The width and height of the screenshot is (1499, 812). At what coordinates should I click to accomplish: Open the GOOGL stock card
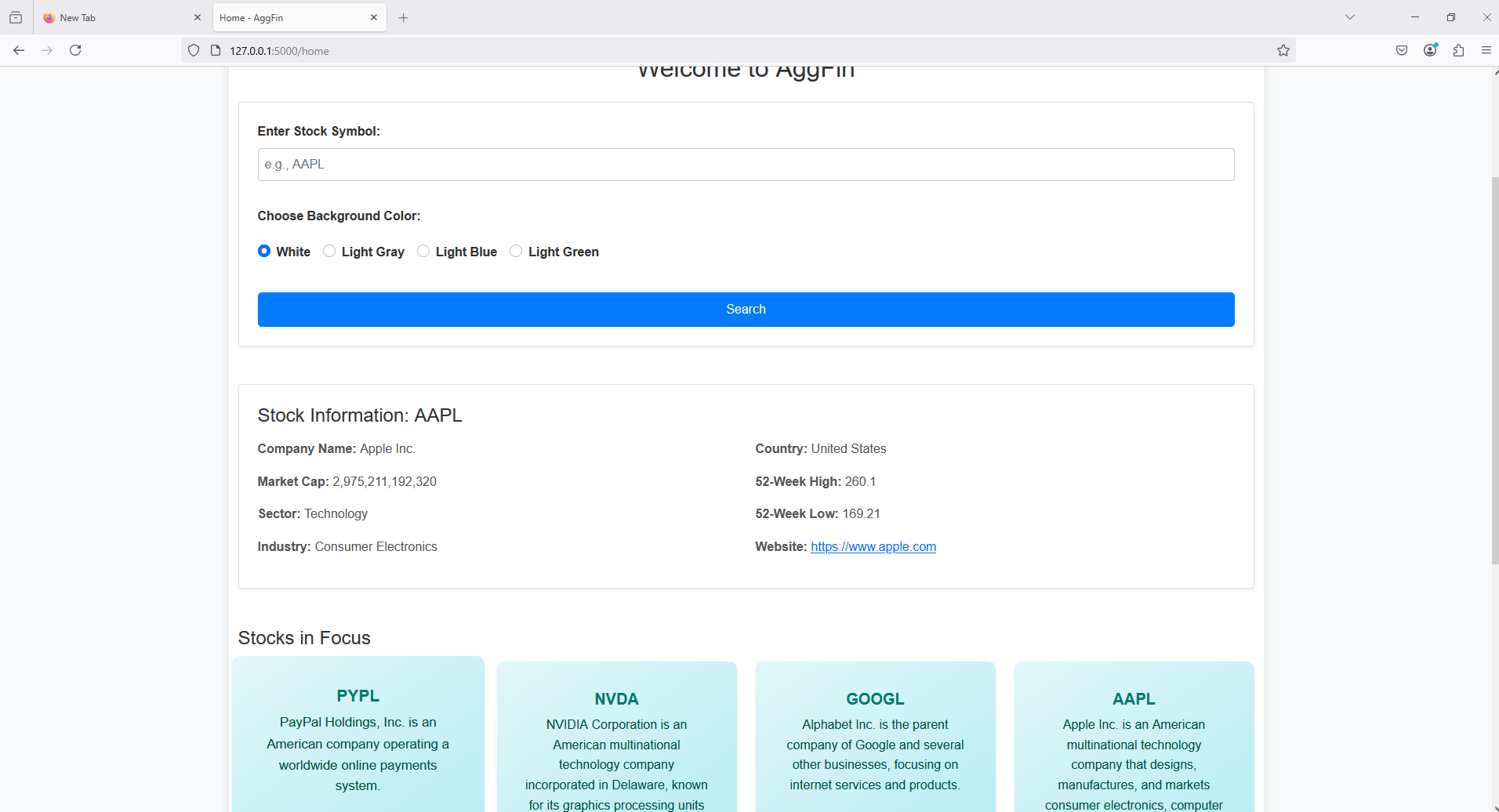coord(876,737)
